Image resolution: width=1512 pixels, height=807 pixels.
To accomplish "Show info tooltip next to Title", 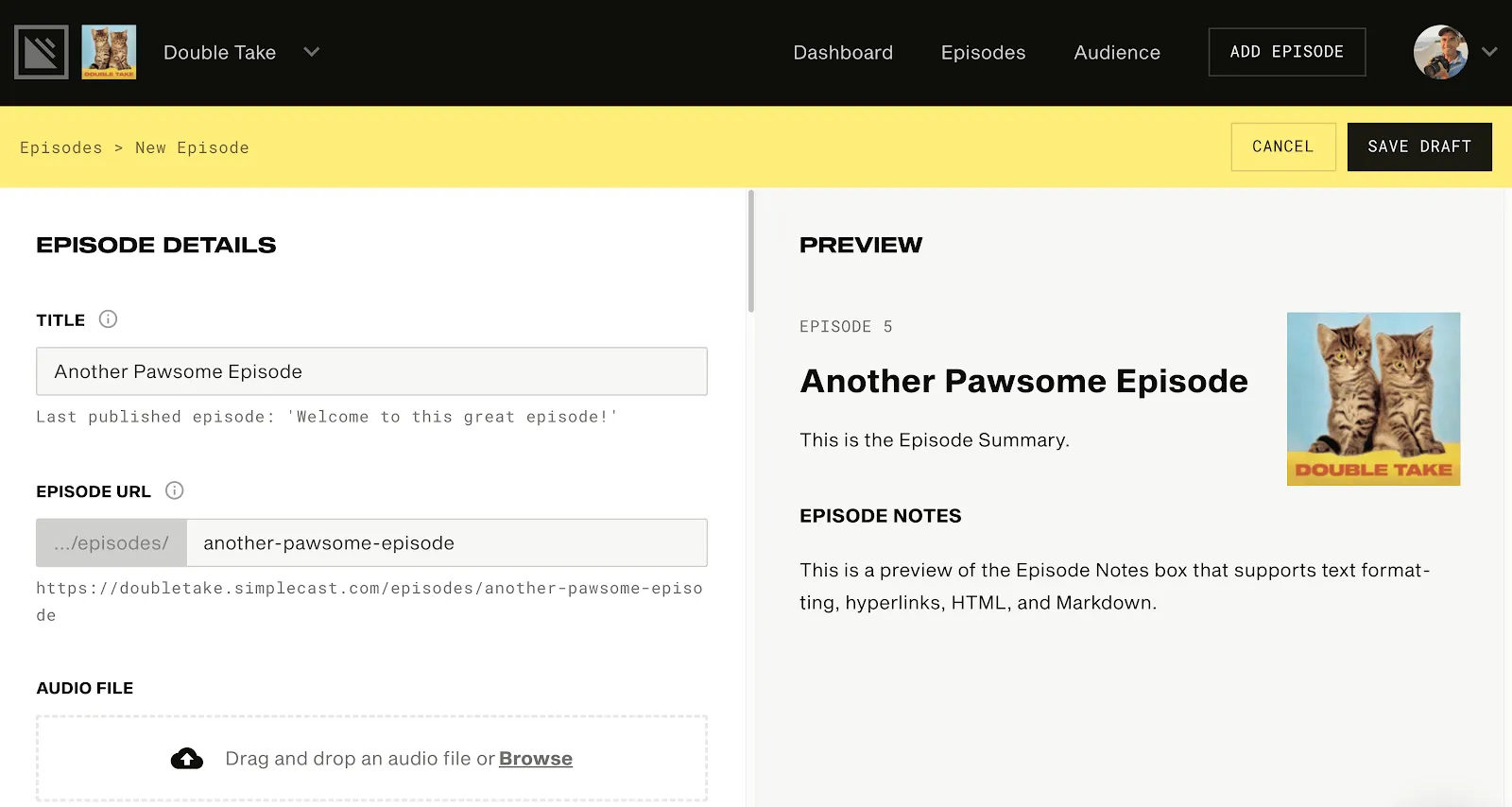I will 108,319.
